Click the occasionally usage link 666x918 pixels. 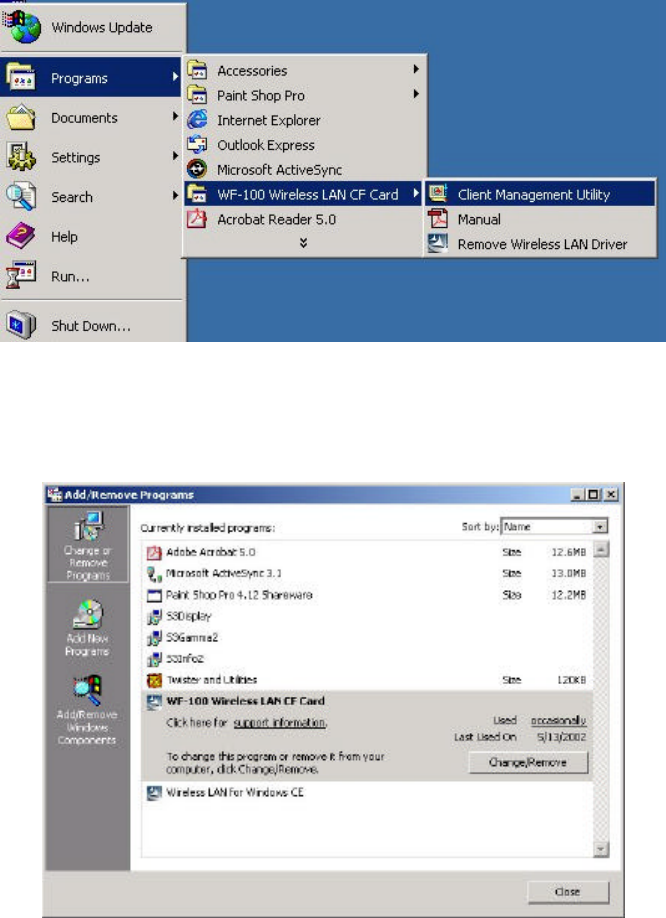point(558,721)
